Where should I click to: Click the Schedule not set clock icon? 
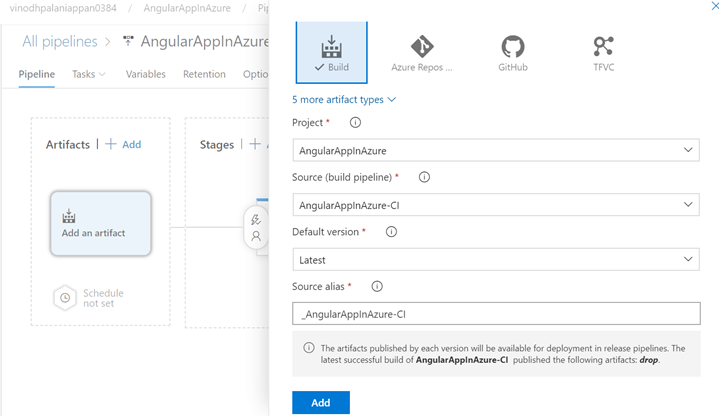pos(65,298)
